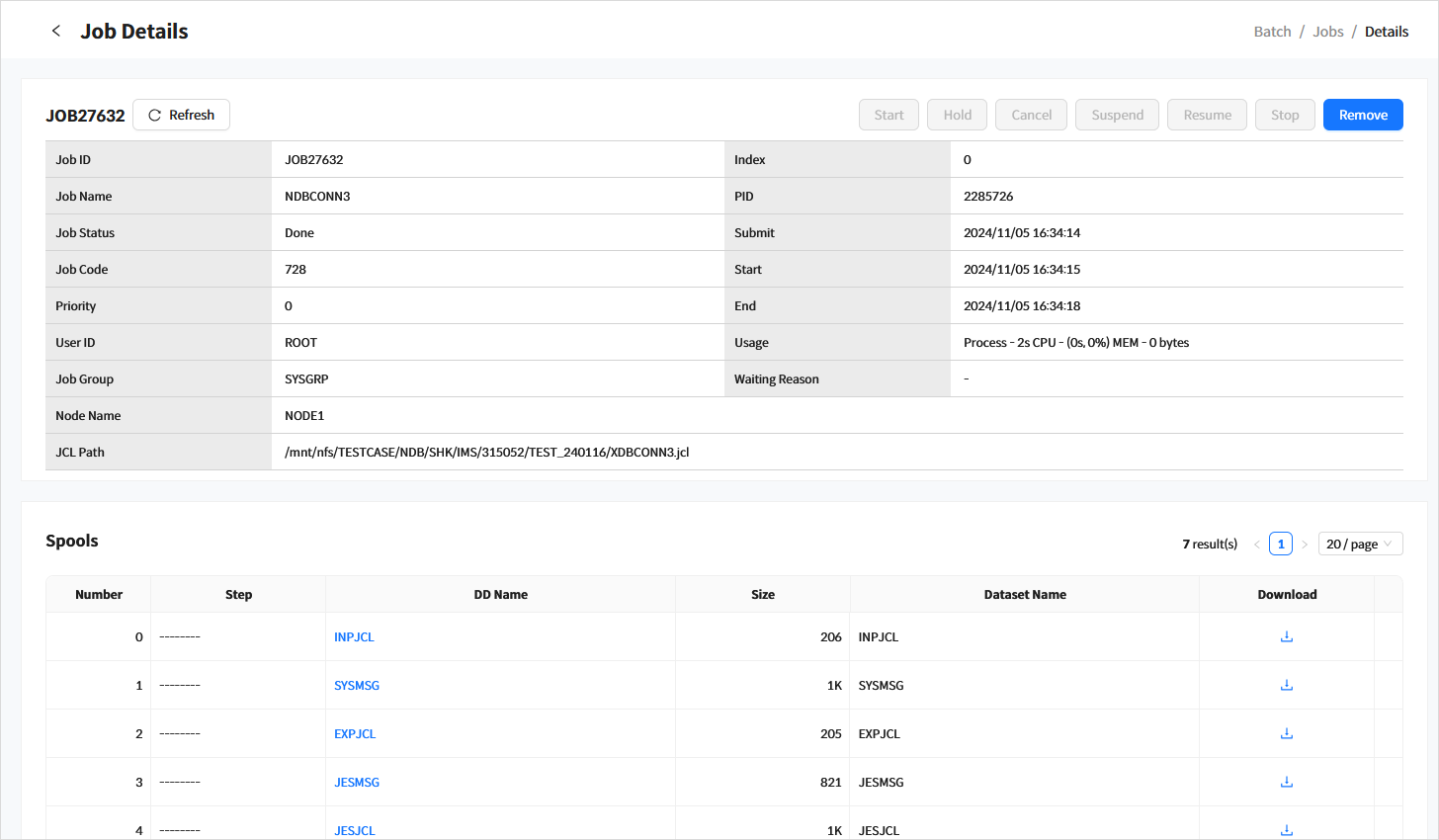Download the JESMSG spool file
This screenshot has height=840, width=1439.
[1287, 782]
